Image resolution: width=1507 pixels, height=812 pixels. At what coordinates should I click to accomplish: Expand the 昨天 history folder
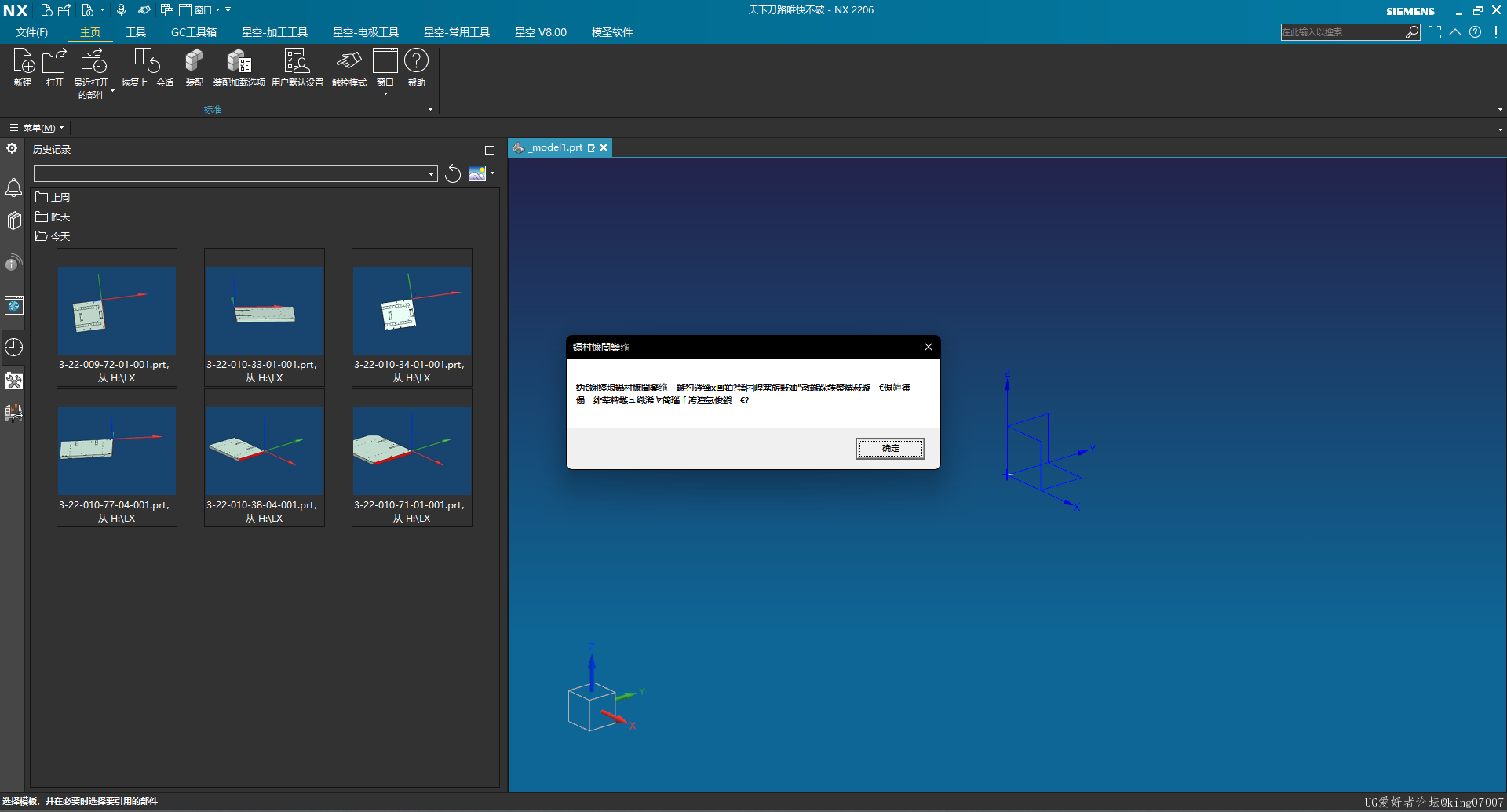(53, 217)
